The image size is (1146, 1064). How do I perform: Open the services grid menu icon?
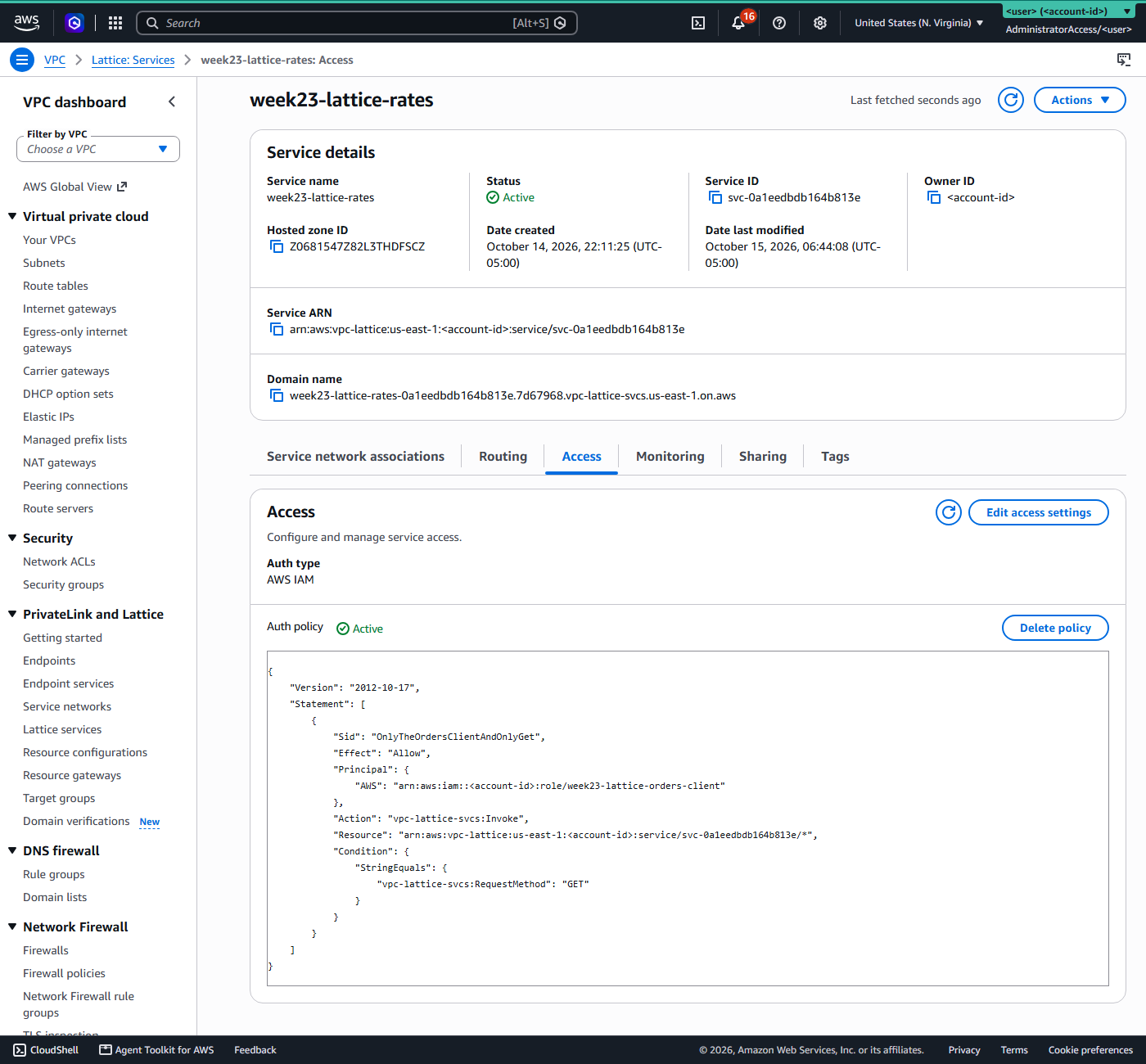click(115, 23)
